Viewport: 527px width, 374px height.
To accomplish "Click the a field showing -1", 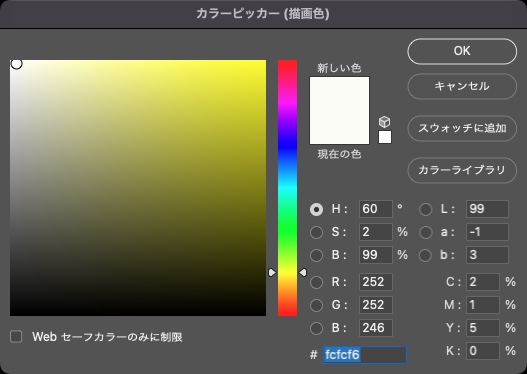I will click(487, 232).
